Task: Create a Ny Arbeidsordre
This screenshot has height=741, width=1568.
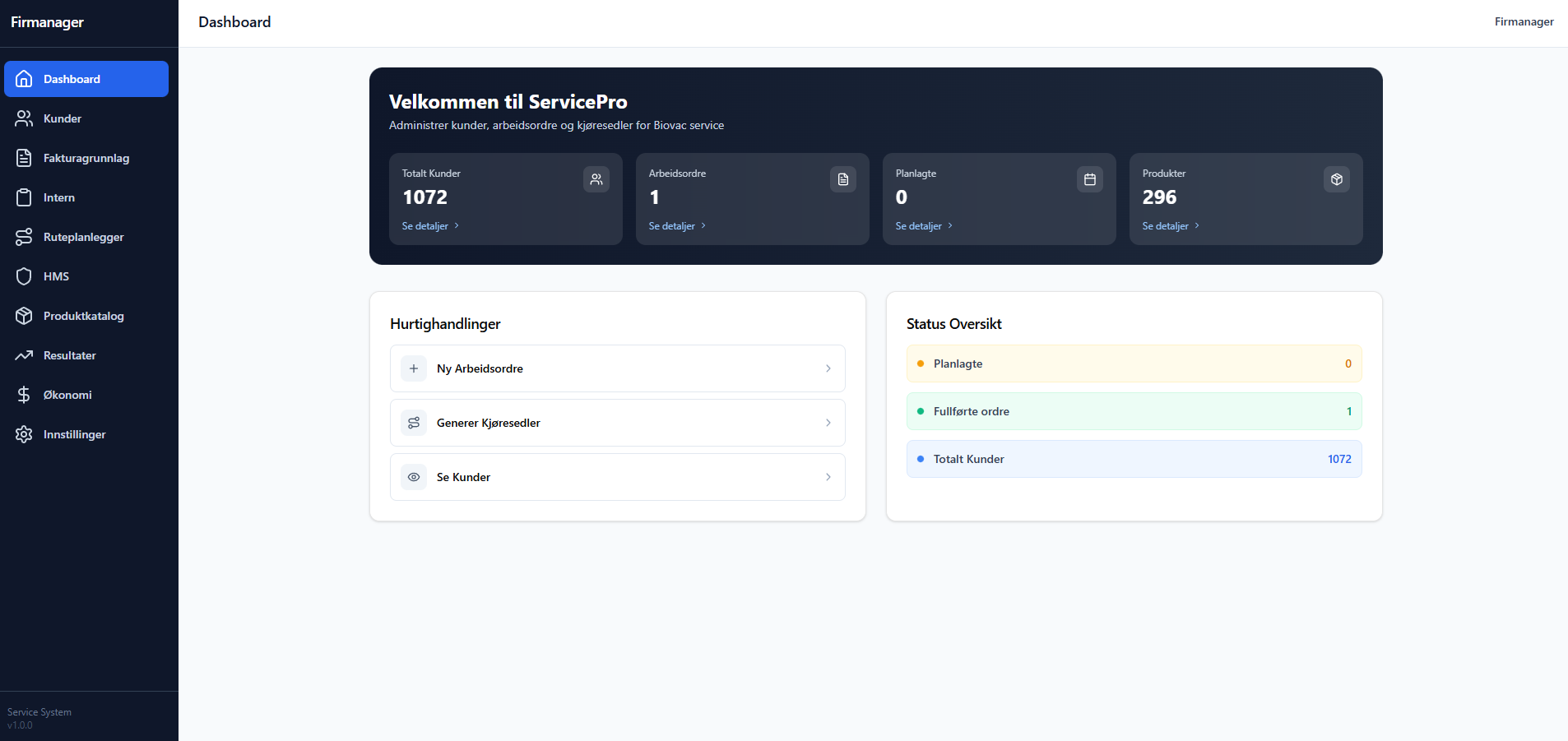Action: (x=618, y=368)
